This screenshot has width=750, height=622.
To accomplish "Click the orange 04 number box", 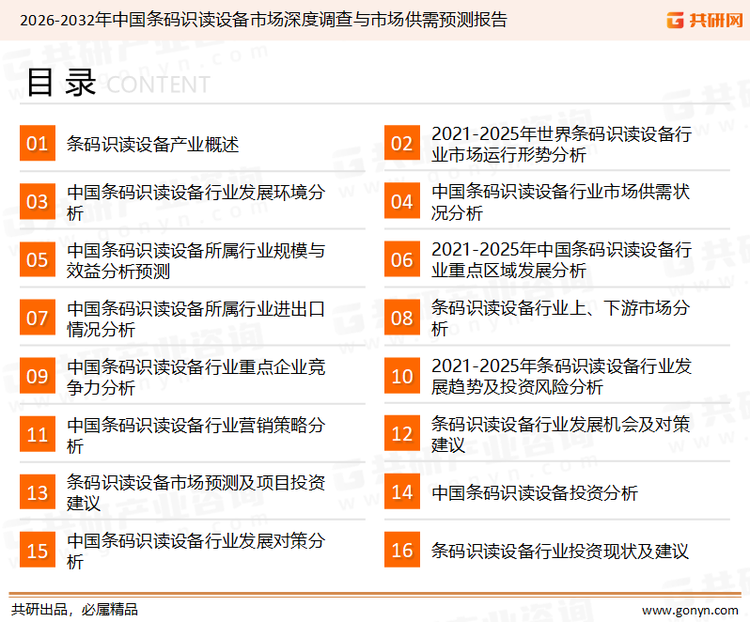I will (x=402, y=201).
